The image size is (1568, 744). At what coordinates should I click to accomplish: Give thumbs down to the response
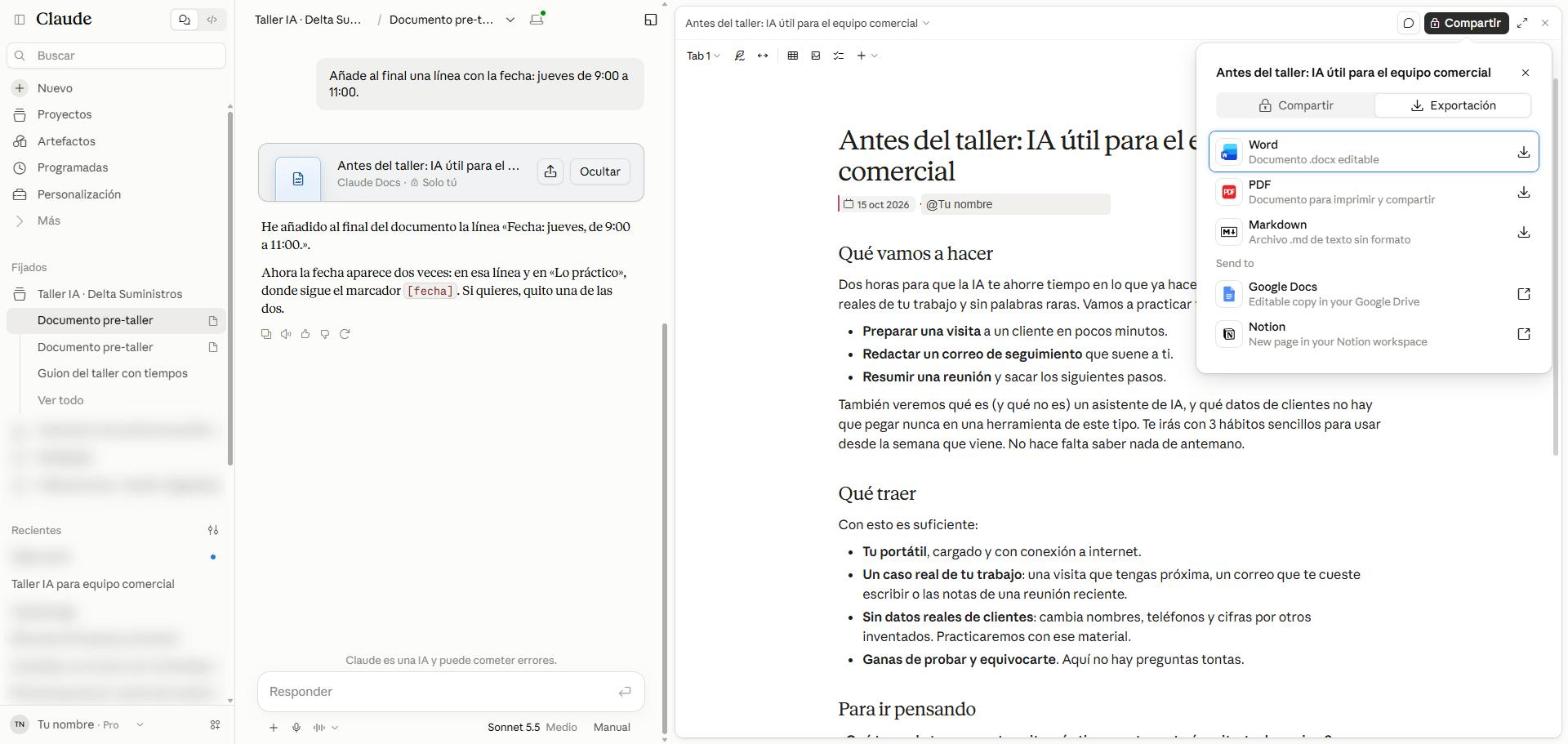coord(325,334)
